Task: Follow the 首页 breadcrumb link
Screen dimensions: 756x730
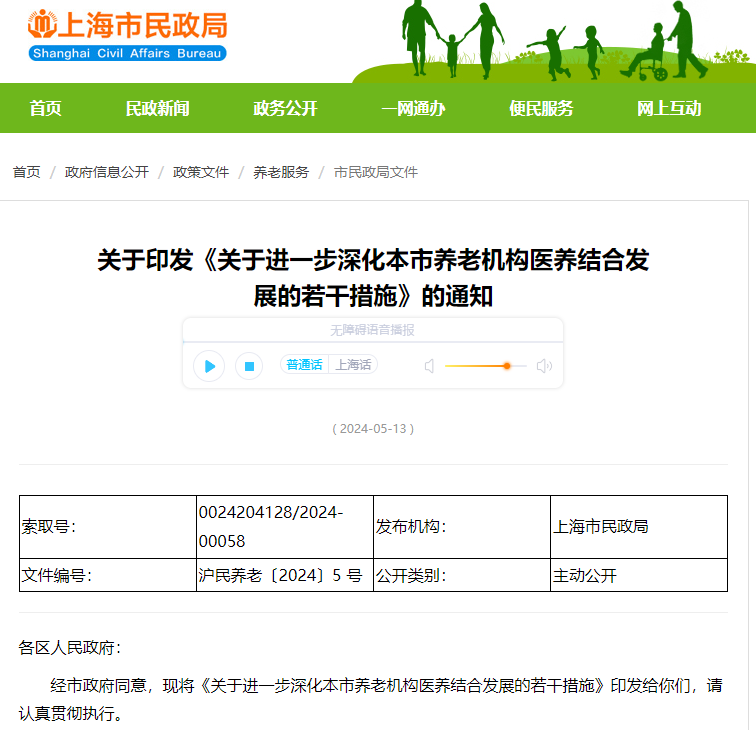Action: (27, 172)
